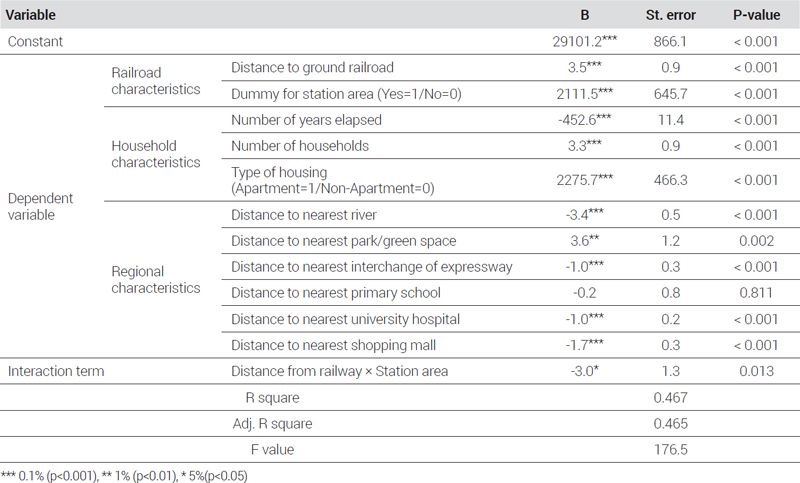Click the 'Adj. R square' label
The height and width of the screenshot is (483, 800).
272,424
